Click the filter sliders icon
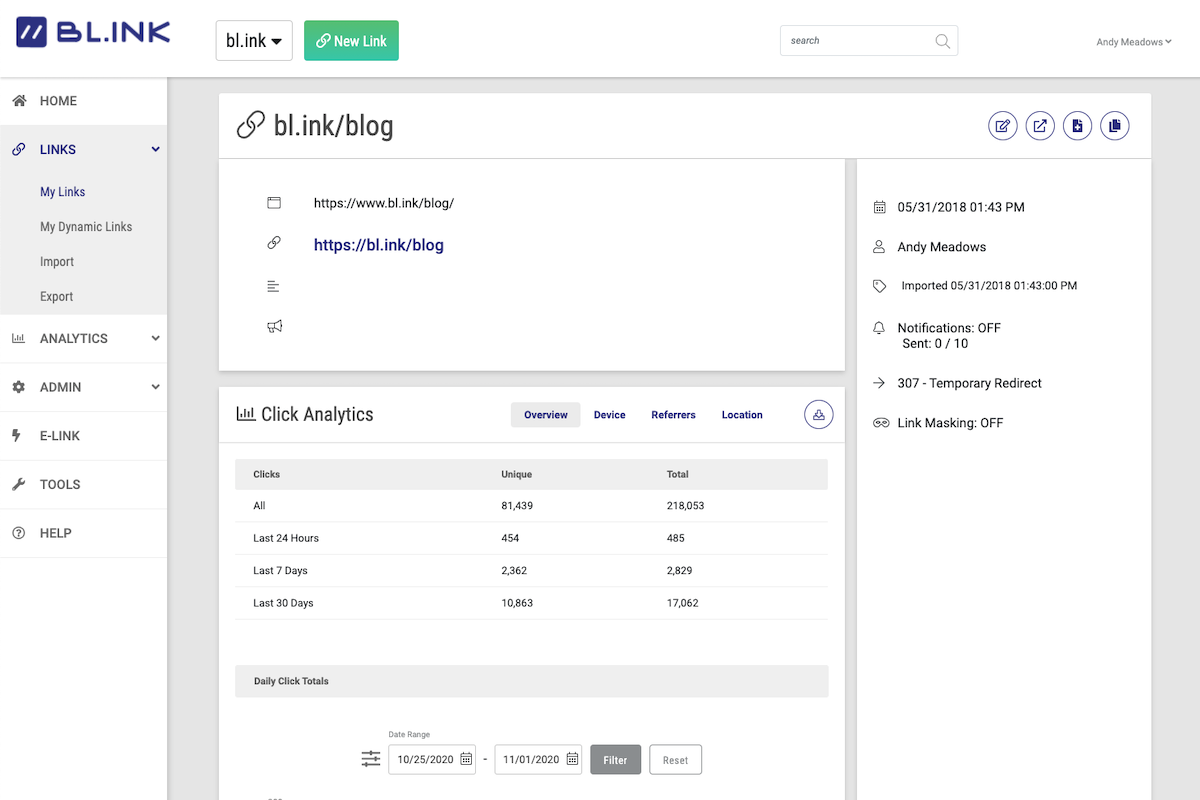 pos(371,759)
